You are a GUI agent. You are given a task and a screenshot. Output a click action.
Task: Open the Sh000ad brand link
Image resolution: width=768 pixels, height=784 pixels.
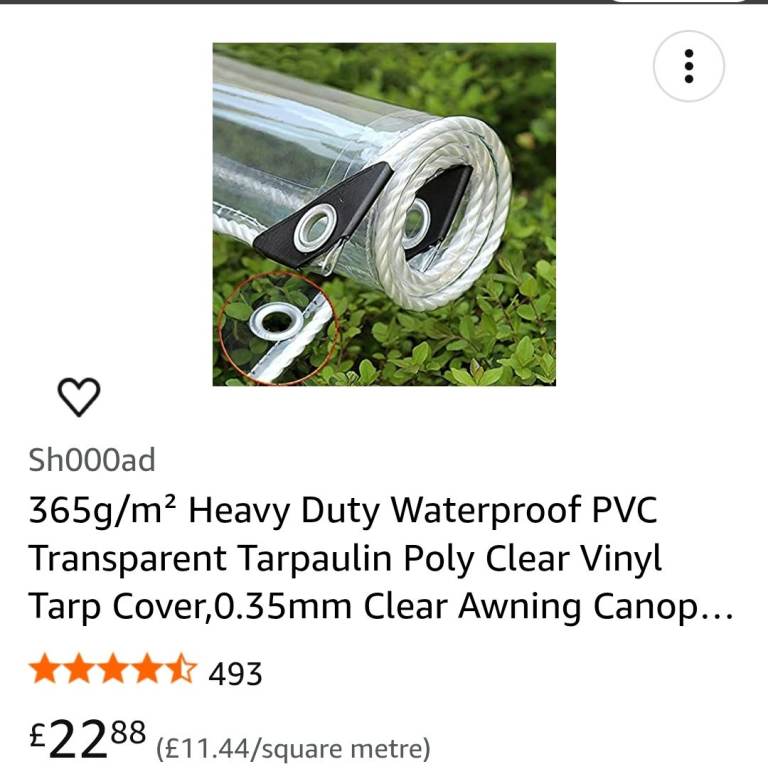coord(92,460)
